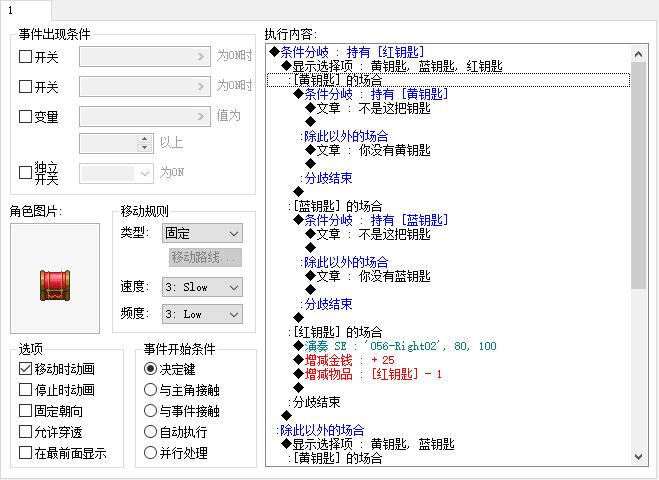Turn on 允许穿透 option
This screenshot has height=480, width=659.
[x=25, y=432]
